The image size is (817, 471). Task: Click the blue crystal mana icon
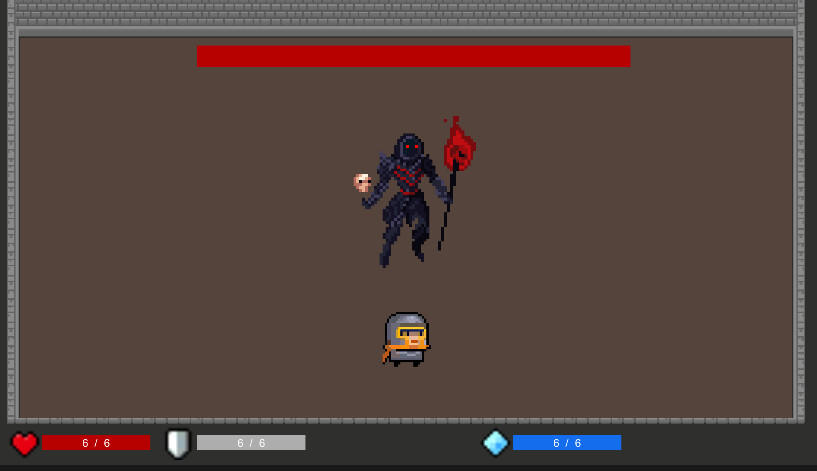click(495, 442)
